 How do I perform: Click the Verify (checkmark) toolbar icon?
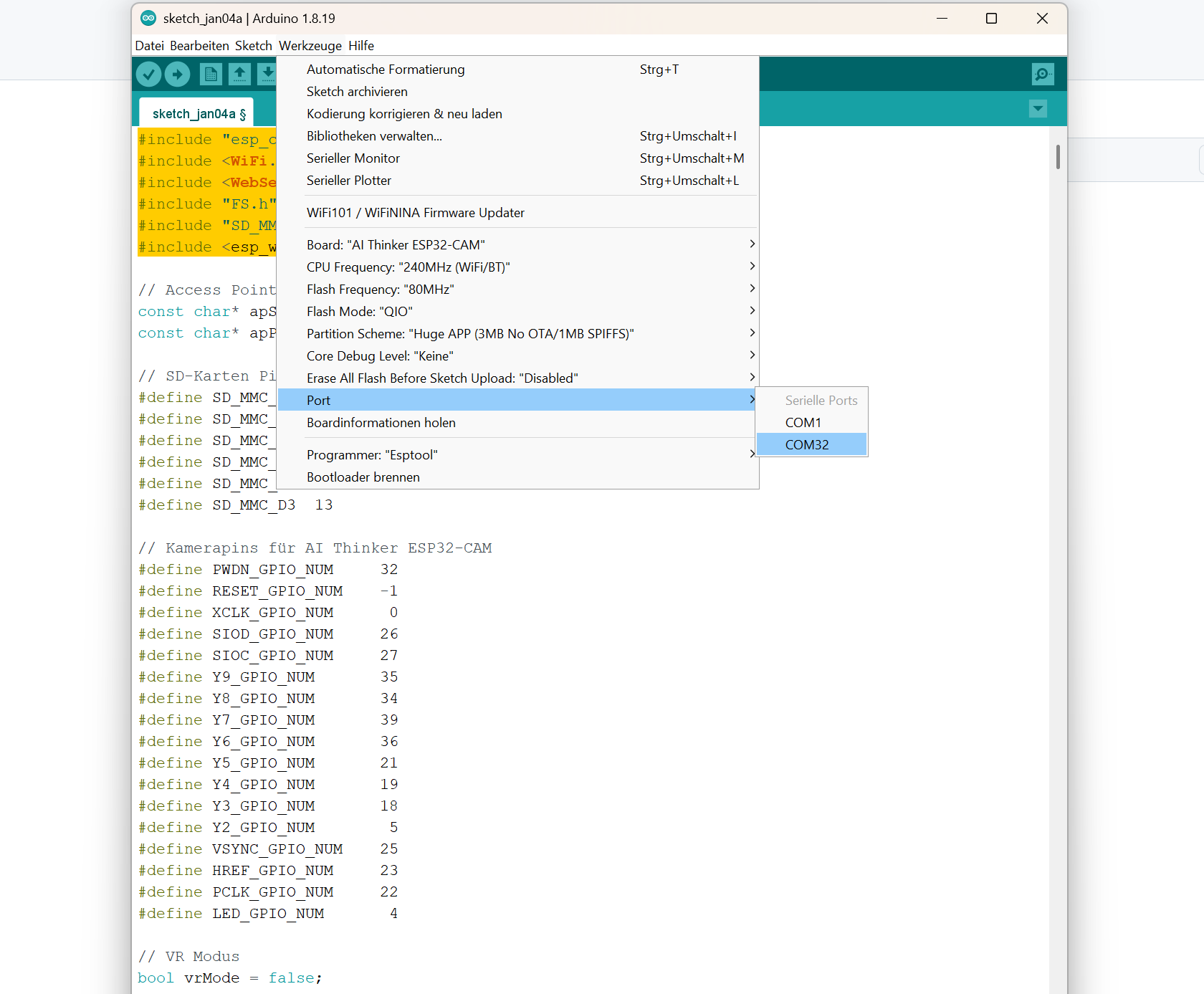(148, 74)
